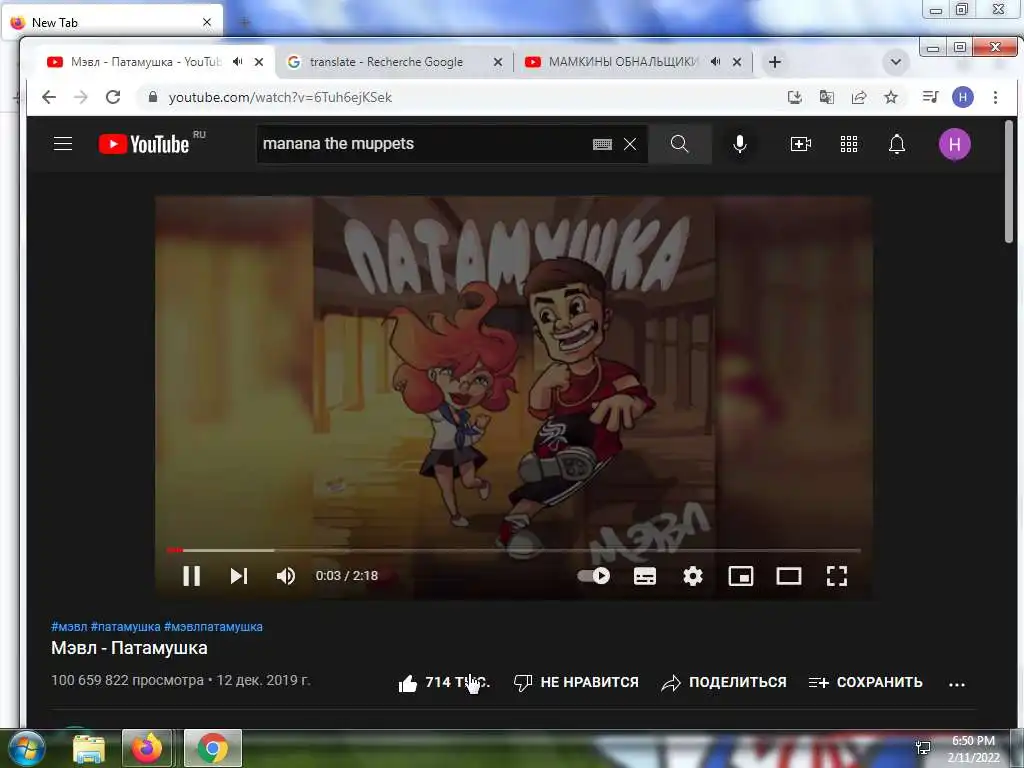
Task: Click the translate page icon
Action: (x=827, y=97)
